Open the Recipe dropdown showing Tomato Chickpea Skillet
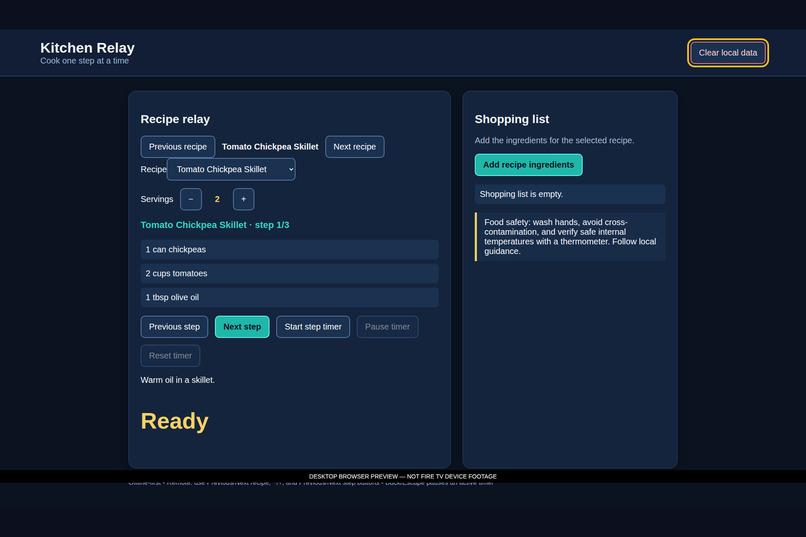 [x=231, y=170]
